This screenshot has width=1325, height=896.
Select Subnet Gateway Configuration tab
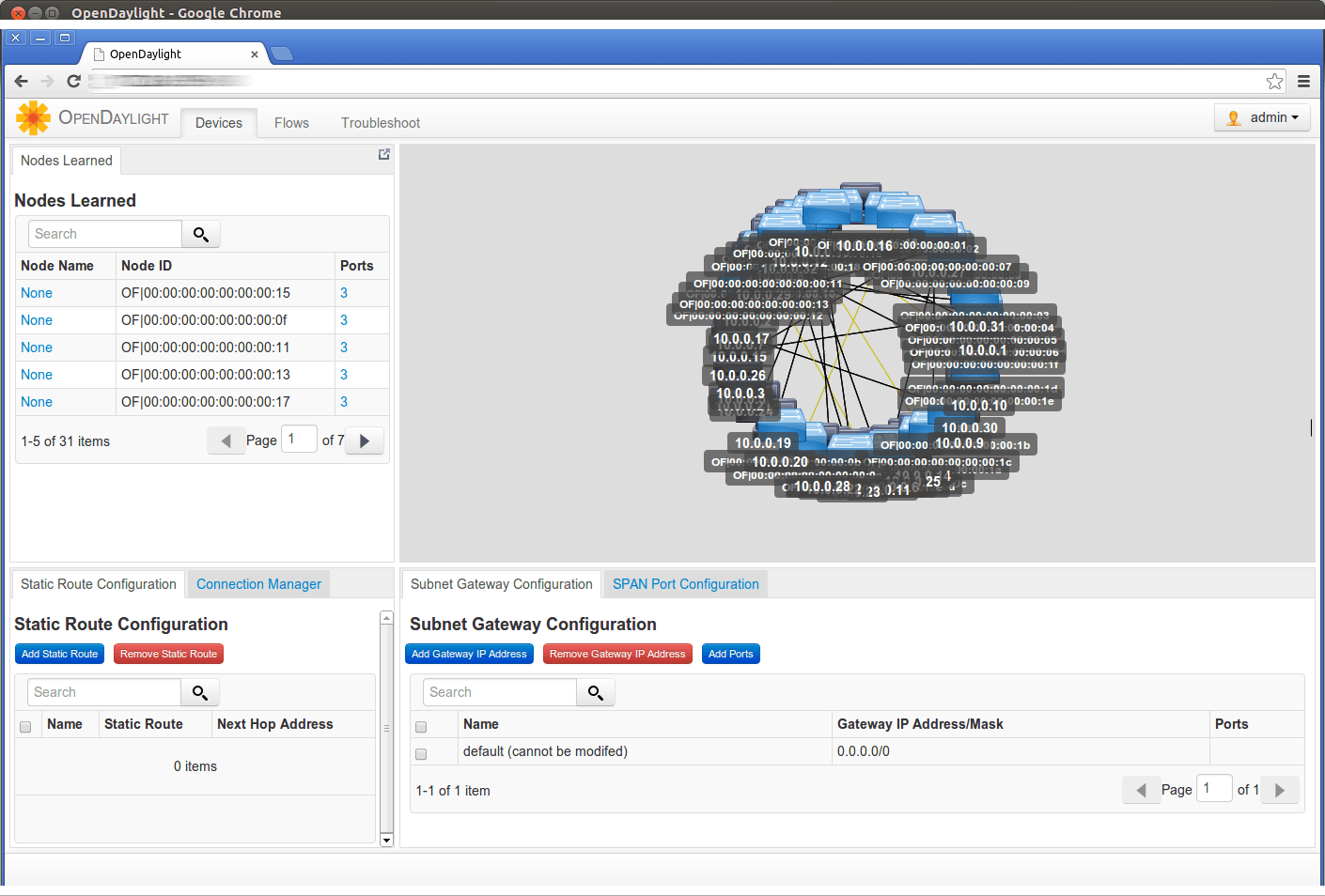pos(502,584)
